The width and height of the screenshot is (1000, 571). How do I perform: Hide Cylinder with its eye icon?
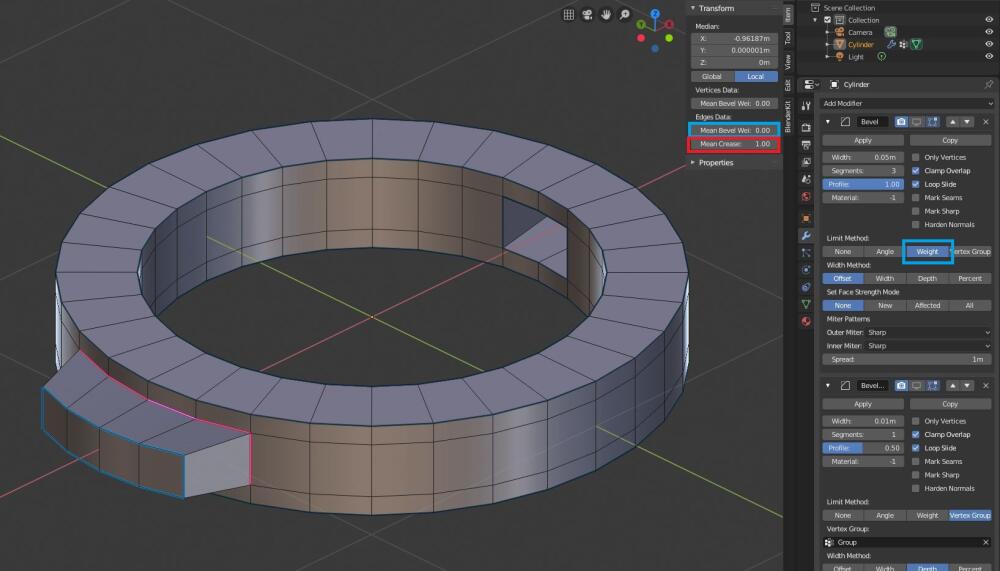[x=989, y=44]
